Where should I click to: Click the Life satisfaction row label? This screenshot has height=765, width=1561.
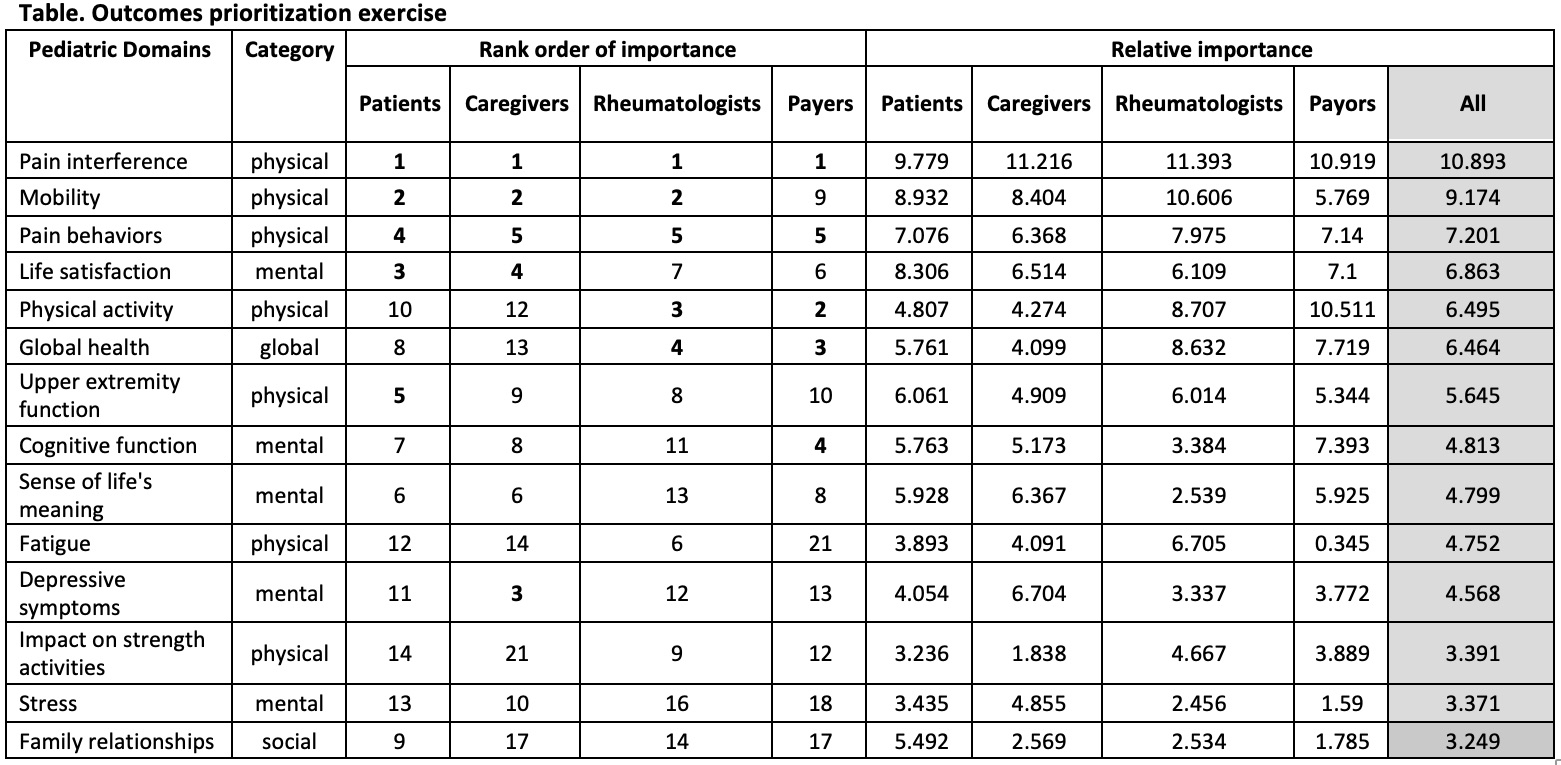95,272
